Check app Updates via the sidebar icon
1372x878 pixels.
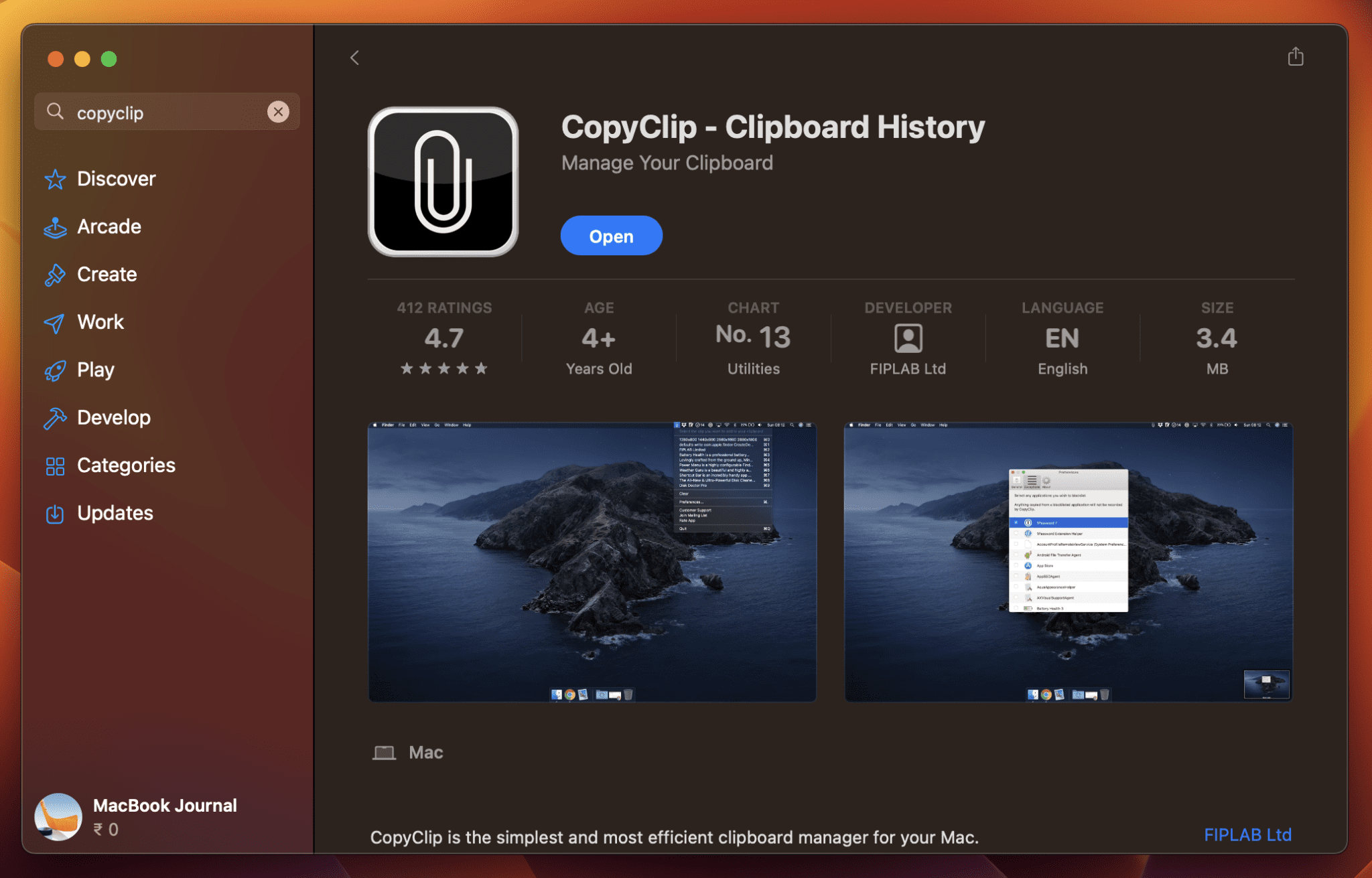pyautogui.click(x=56, y=513)
